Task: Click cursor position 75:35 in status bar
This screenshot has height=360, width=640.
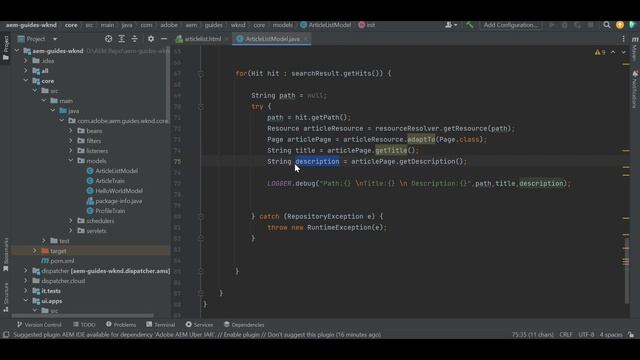Action: tap(533, 335)
